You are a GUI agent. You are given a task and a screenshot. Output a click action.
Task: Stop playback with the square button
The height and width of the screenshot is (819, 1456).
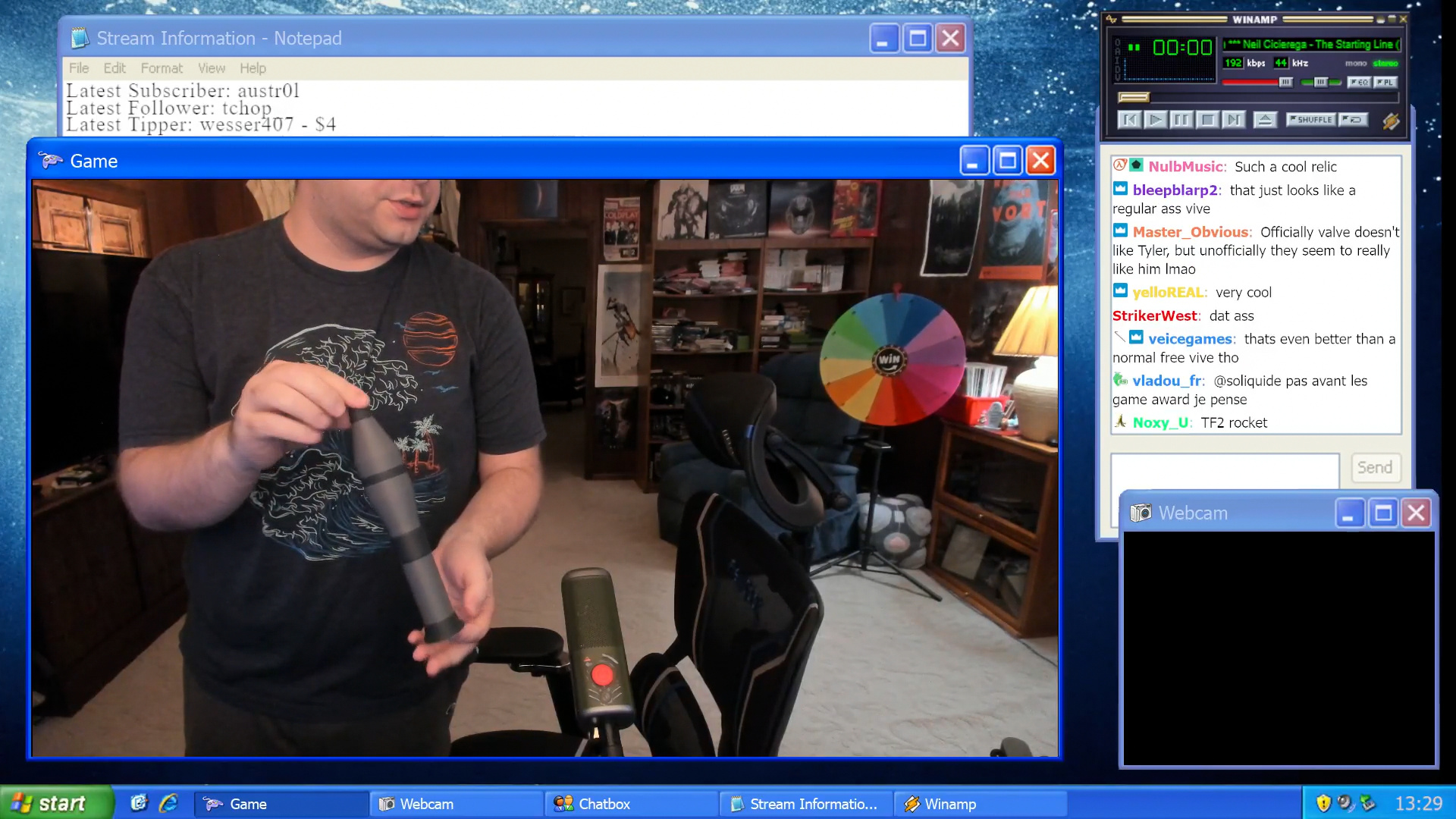(x=1207, y=120)
